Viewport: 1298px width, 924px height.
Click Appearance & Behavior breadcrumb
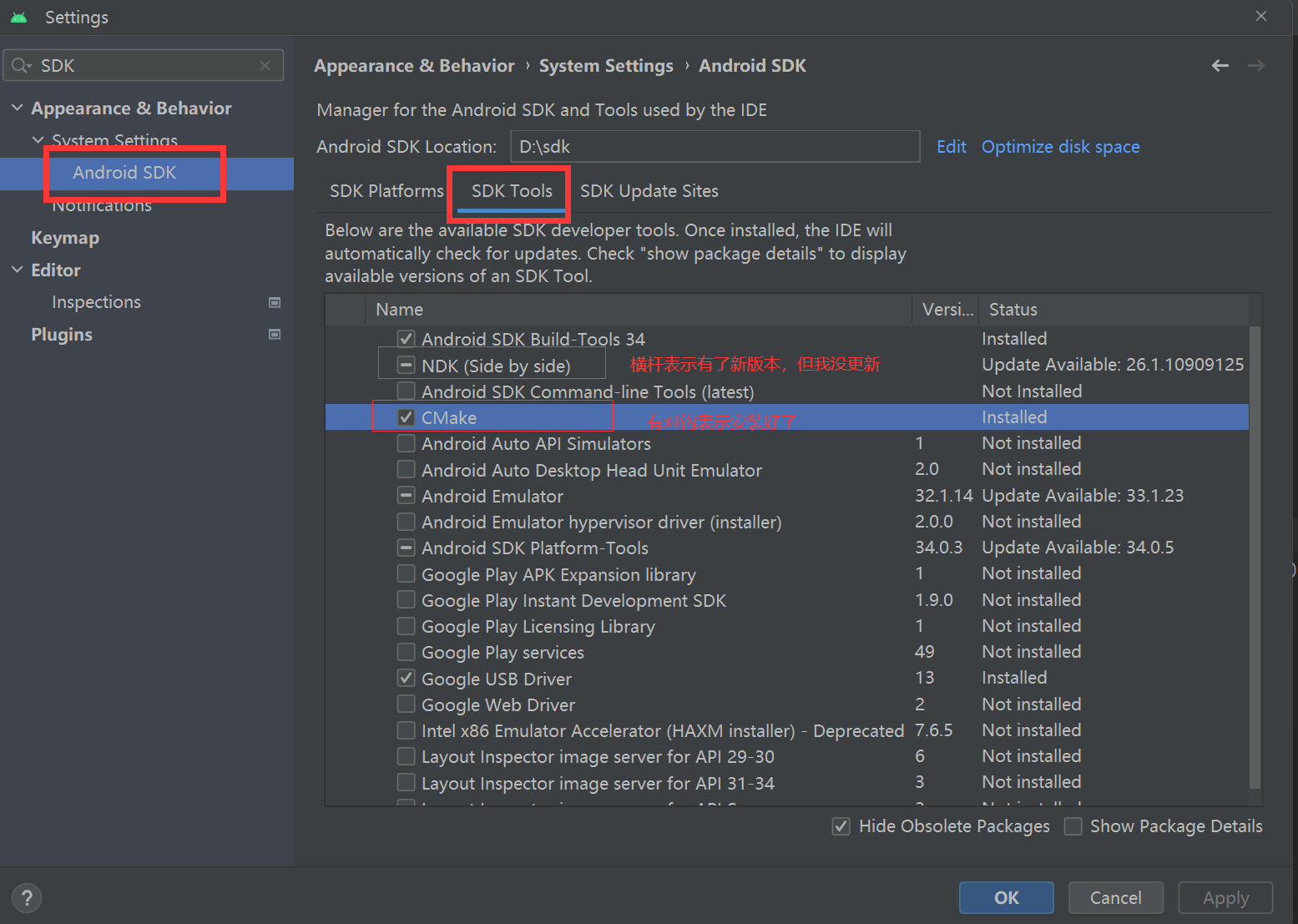click(x=414, y=66)
